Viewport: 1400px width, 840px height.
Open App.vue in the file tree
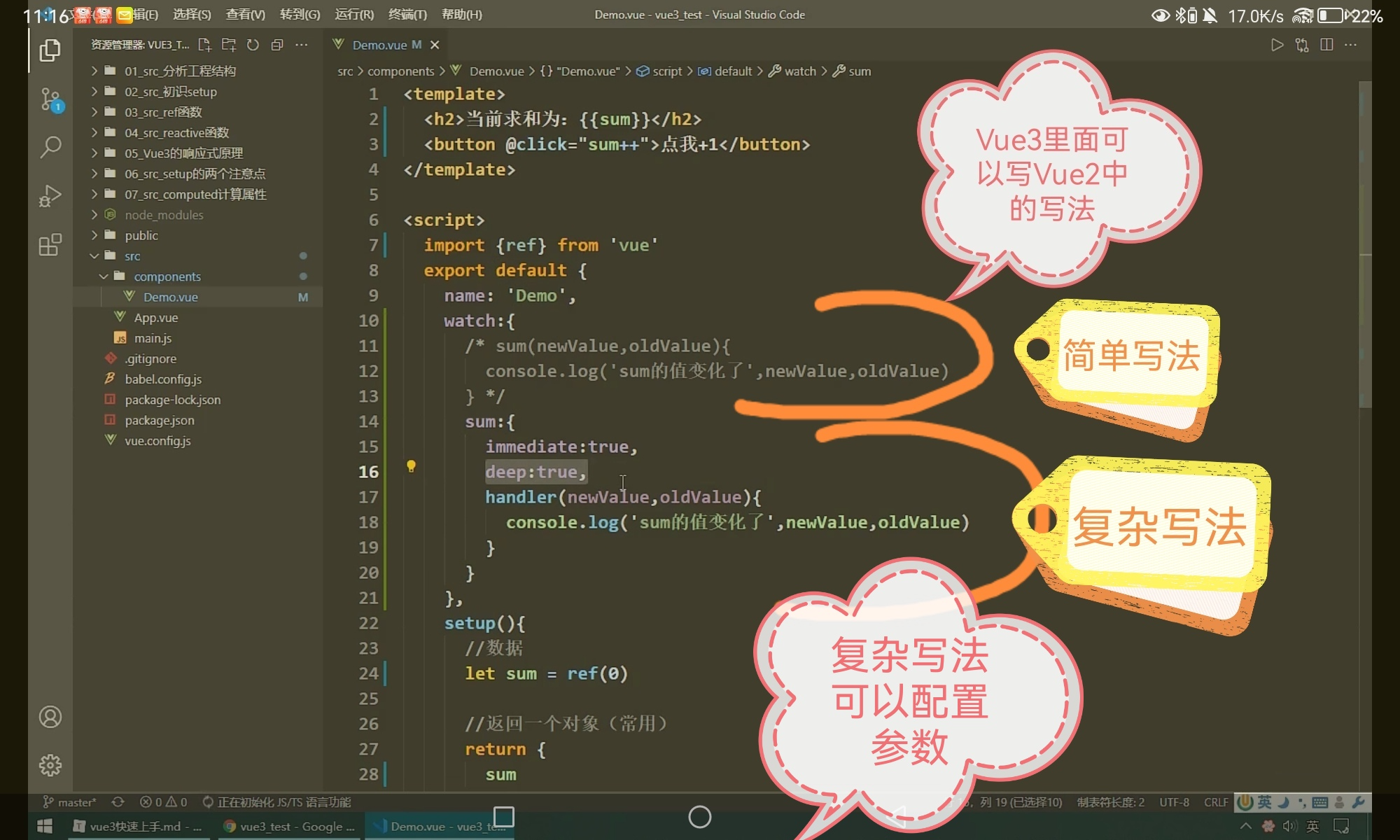(x=155, y=318)
